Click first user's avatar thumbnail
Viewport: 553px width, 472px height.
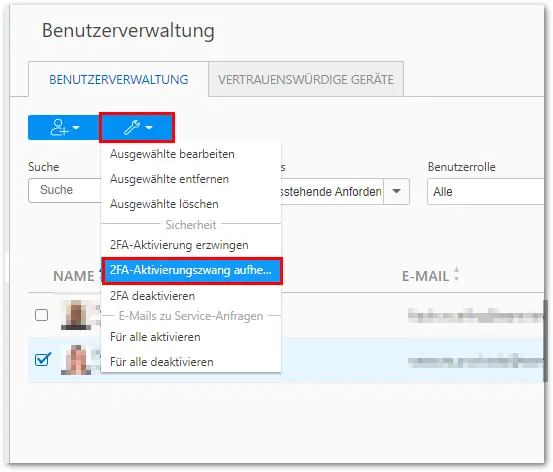(76, 315)
